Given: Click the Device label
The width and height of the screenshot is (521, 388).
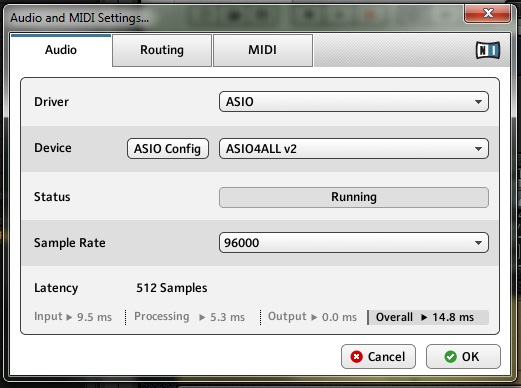Looking at the screenshot, I should pyautogui.click(x=53, y=148).
